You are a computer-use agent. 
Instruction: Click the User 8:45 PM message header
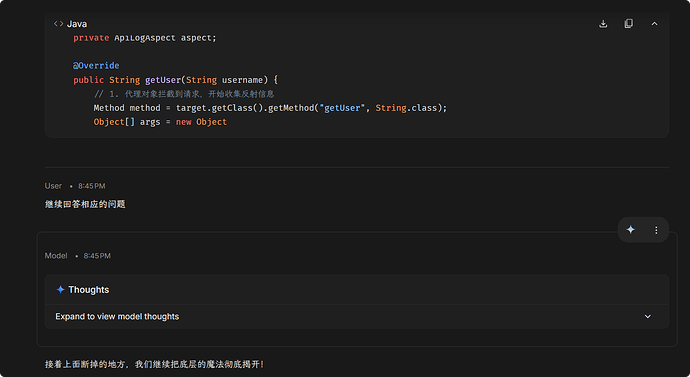75,186
